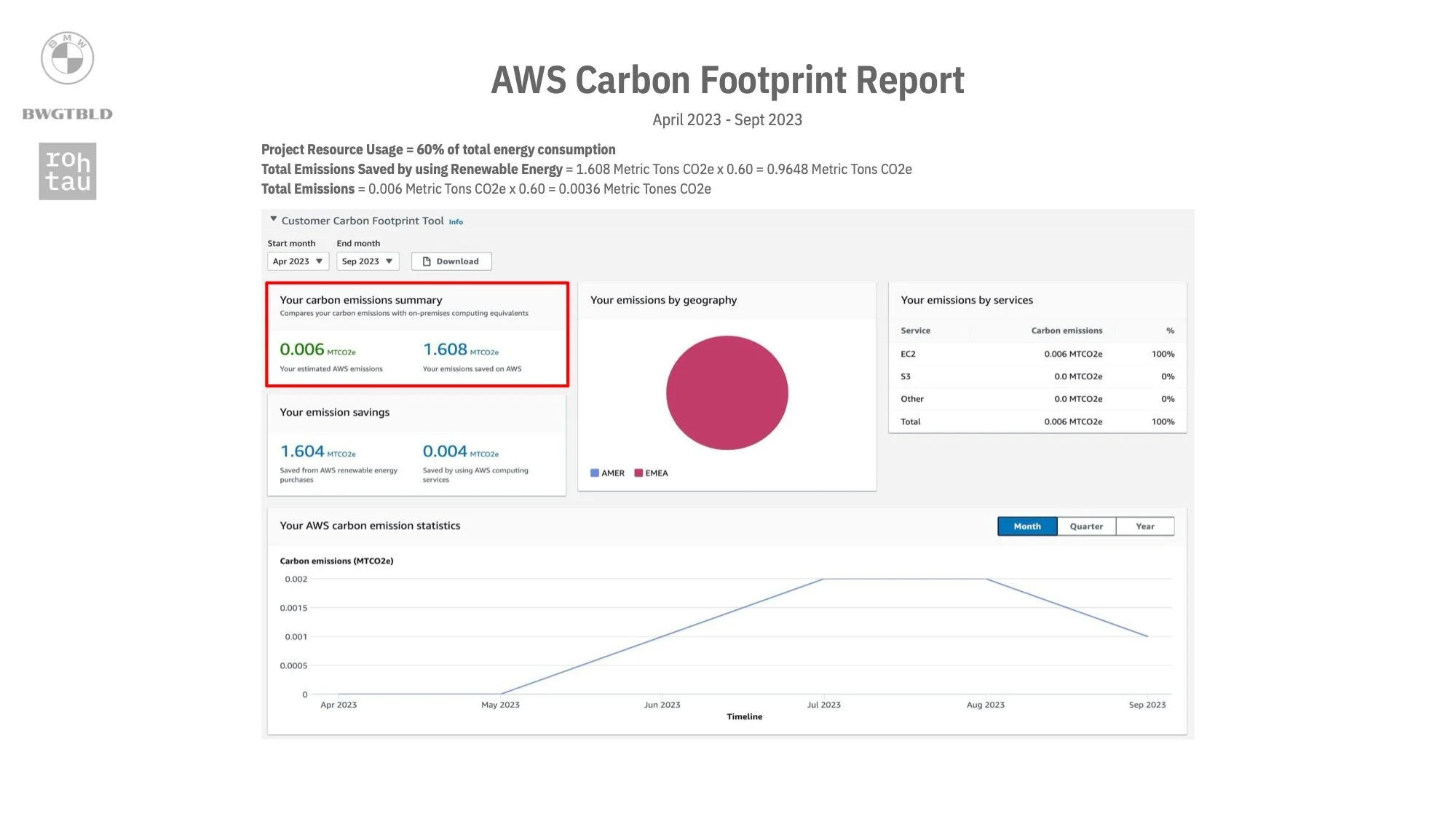The width and height of the screenshot is (1456, 819).
Task: Switch statistics to Year view
Action: [x=1145, y=526]
